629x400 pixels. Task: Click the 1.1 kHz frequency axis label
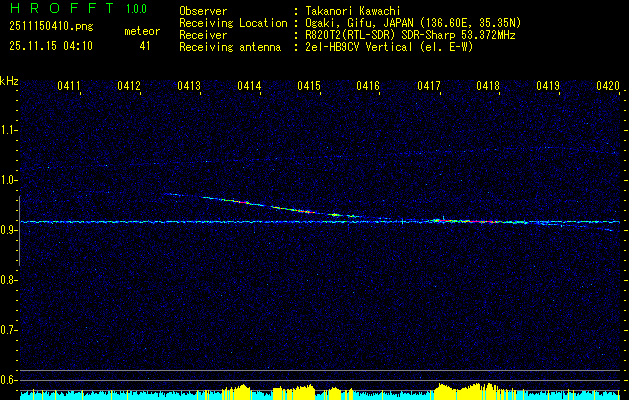[x=9, y=130]
